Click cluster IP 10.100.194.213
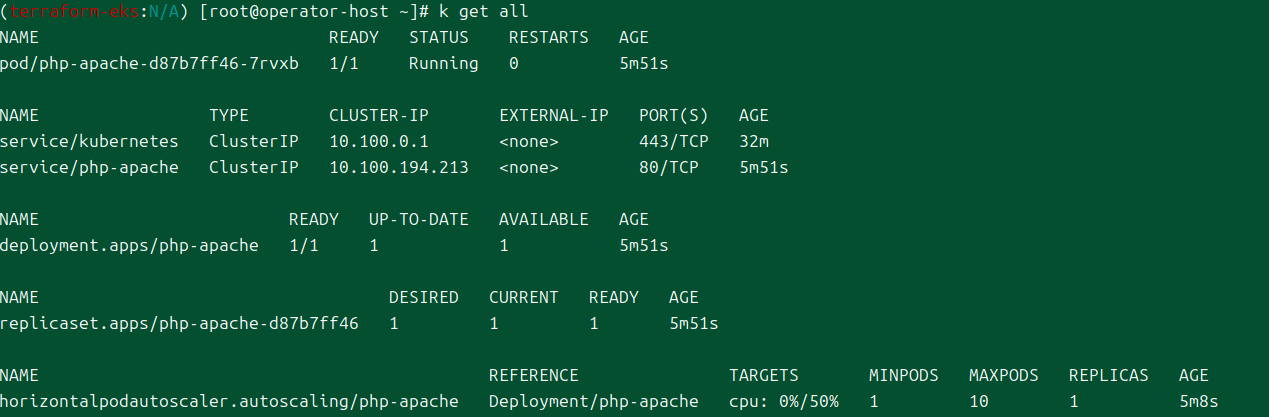 [399, 168]
